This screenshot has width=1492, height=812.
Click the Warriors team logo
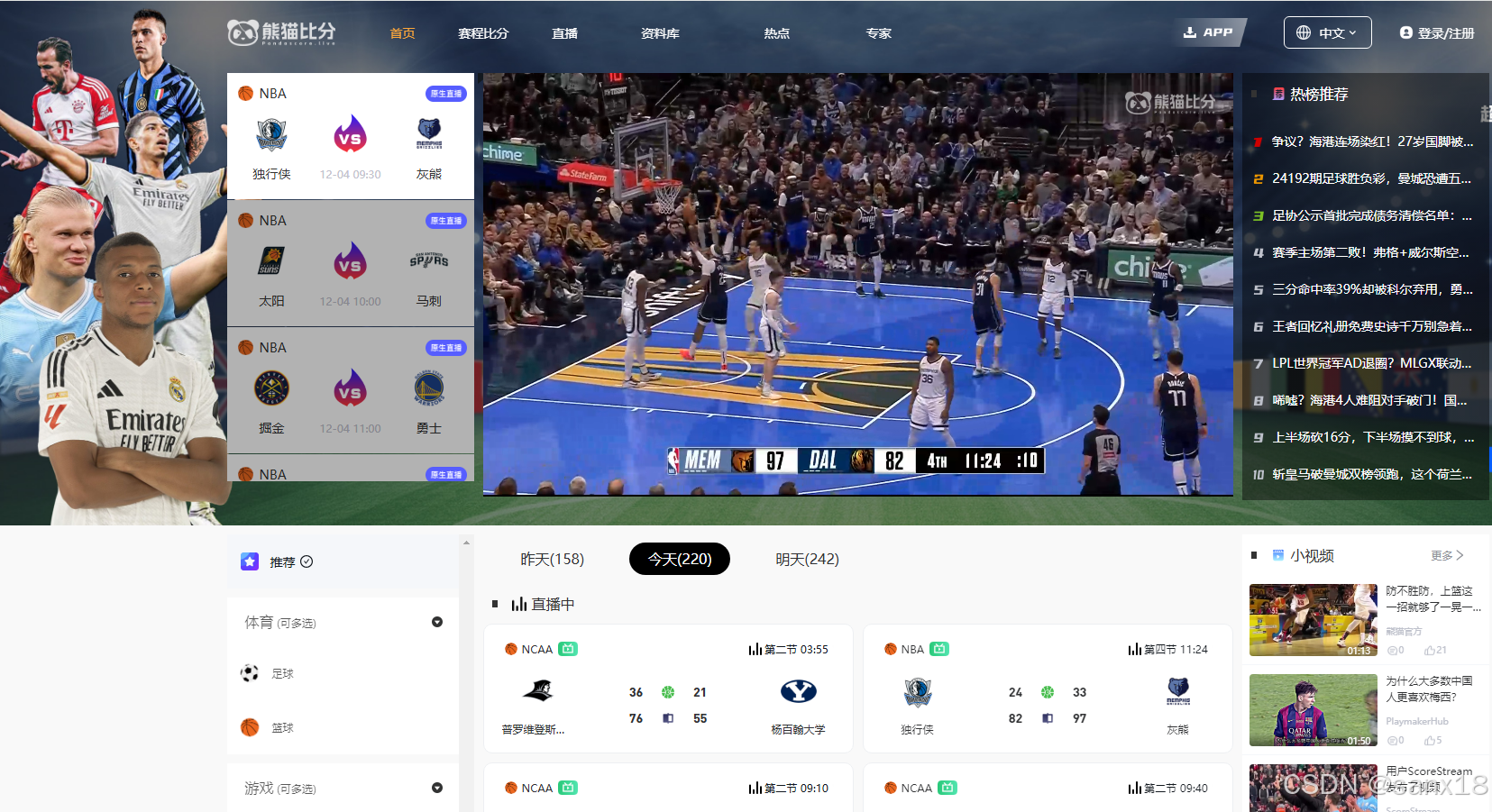[x=429, y=388]
